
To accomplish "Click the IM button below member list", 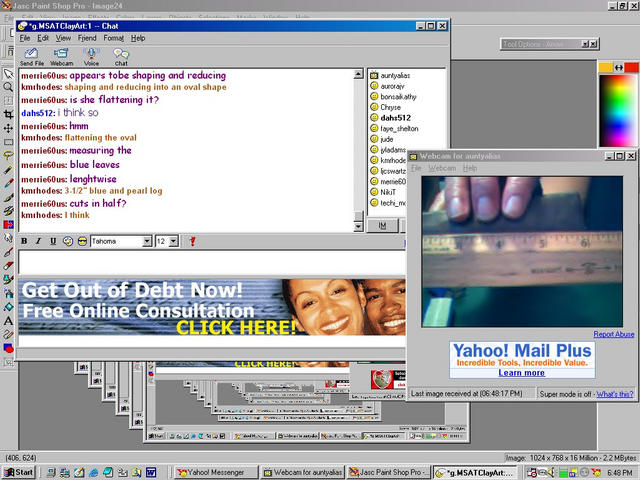I will coord(382,225).
